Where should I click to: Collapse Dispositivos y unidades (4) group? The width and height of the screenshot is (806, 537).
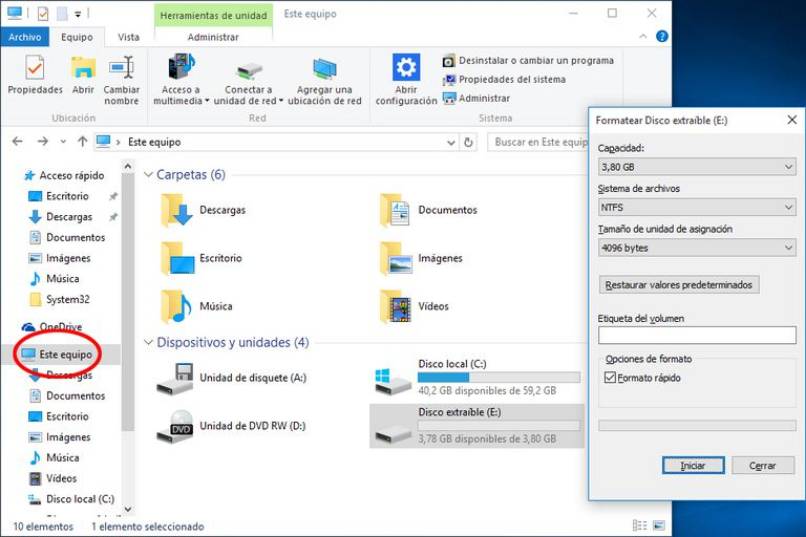tap(149, 342)
